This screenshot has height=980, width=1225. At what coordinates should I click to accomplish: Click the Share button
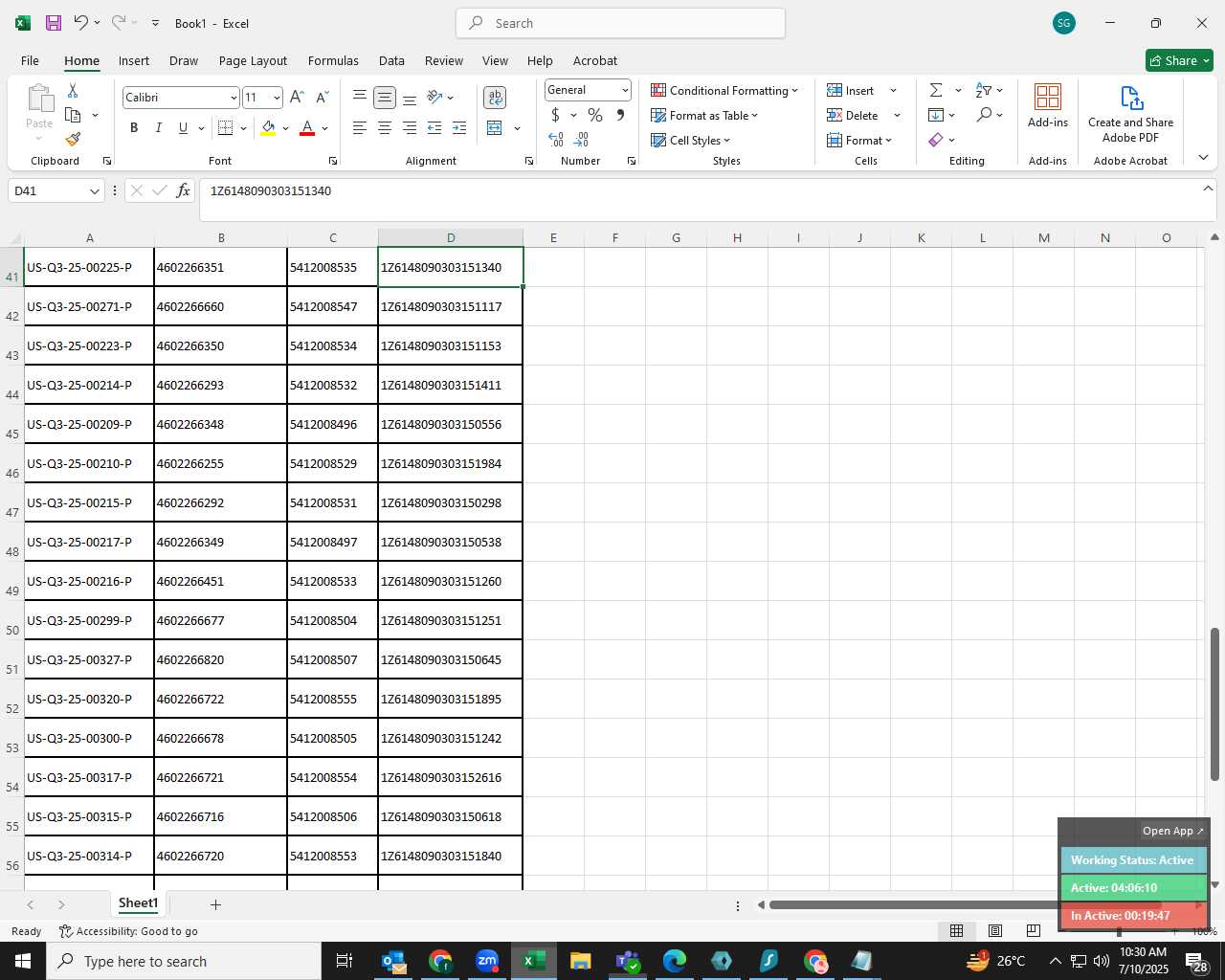[x=1179, y=60]
